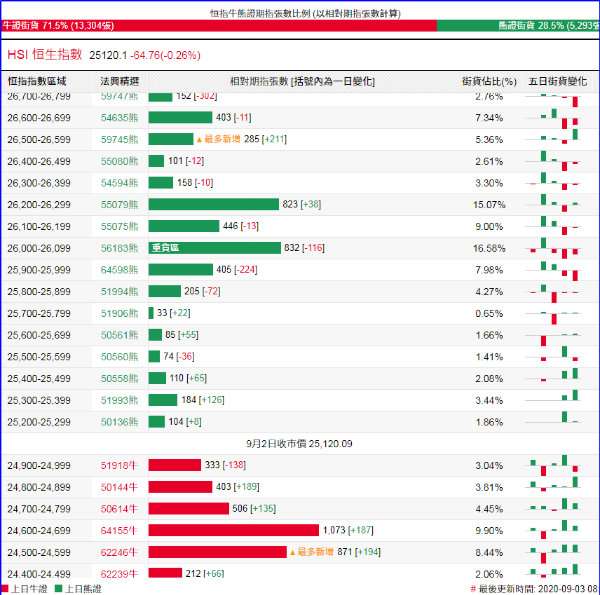Click the 24,800-24,899 range cell
The height and width of the screenshot is (595, 600).
(39, 487)
